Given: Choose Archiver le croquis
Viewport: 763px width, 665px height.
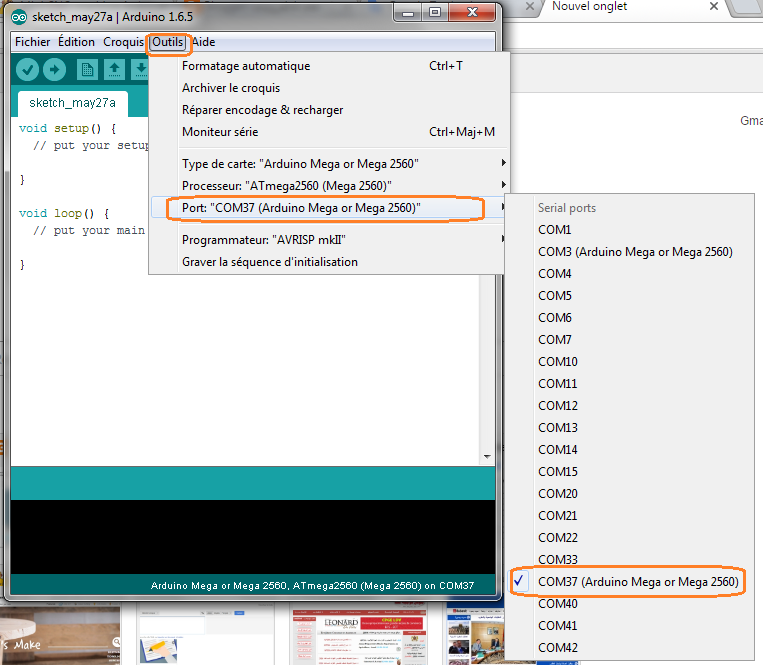Looking at the screenshot, I should point(329,88).
